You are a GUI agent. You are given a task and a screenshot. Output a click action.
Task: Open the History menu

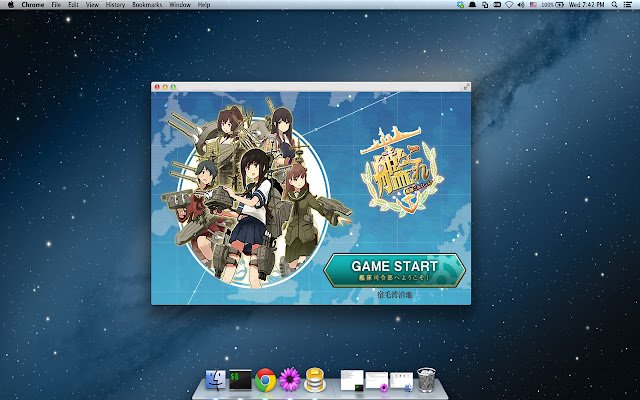tap(116, 5)
